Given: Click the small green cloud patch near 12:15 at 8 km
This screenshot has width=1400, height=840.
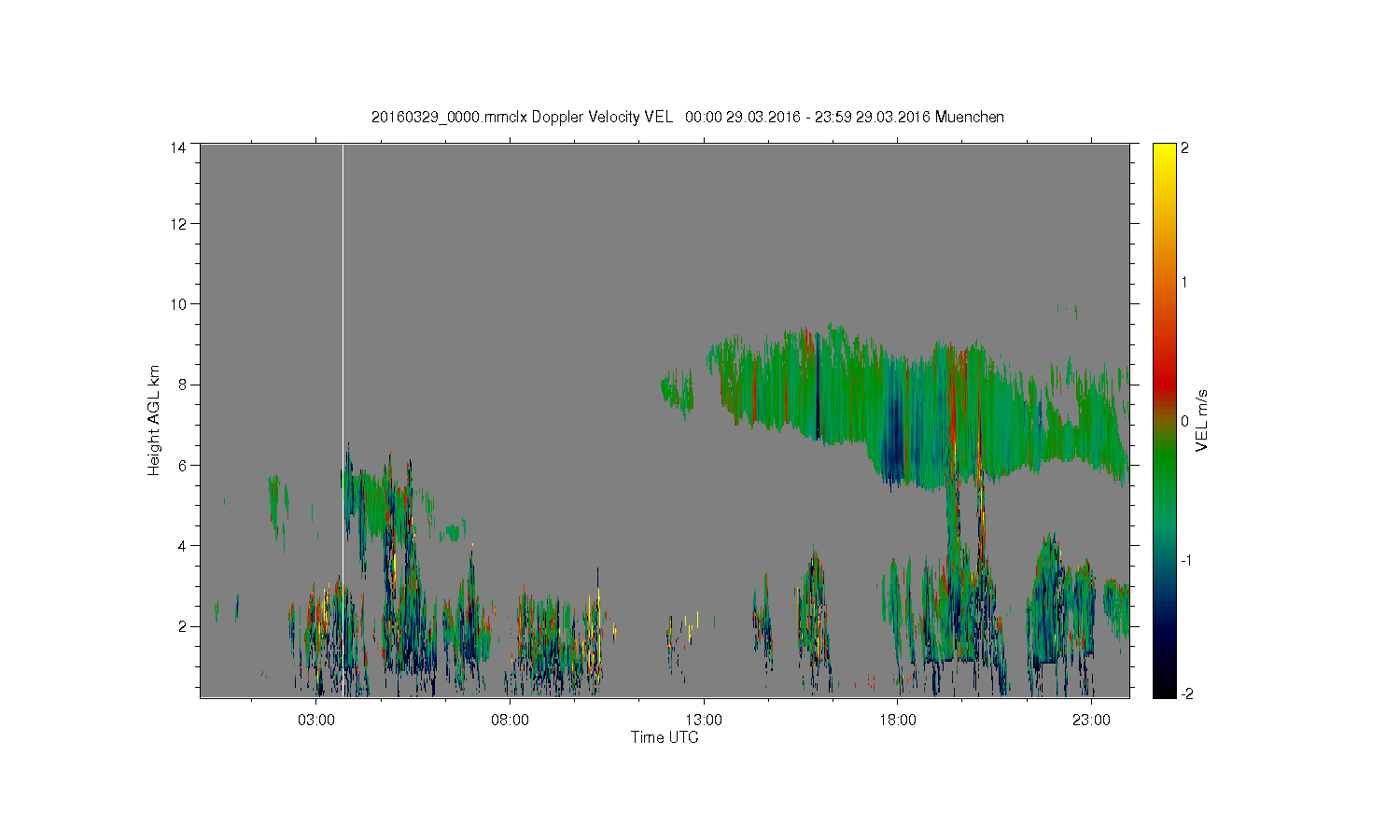Looking at the screenshot, I should point(678,390).
